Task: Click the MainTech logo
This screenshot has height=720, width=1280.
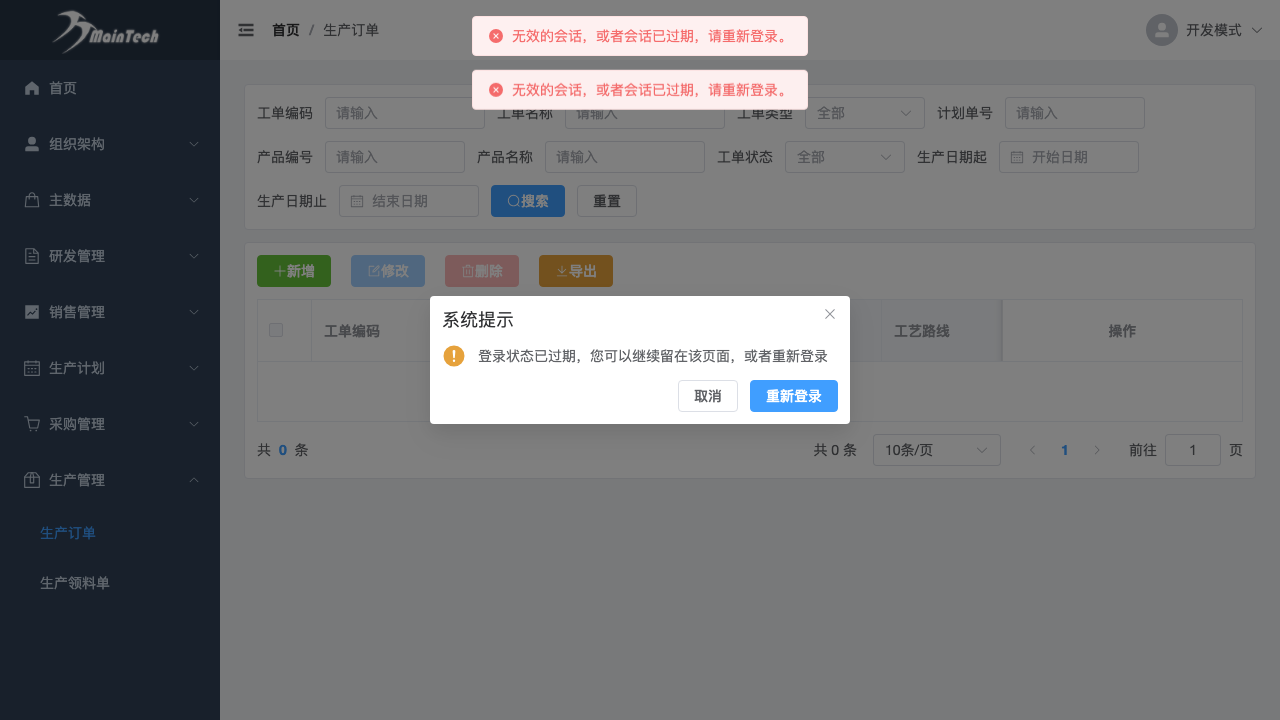Action: tap(106, 32)
